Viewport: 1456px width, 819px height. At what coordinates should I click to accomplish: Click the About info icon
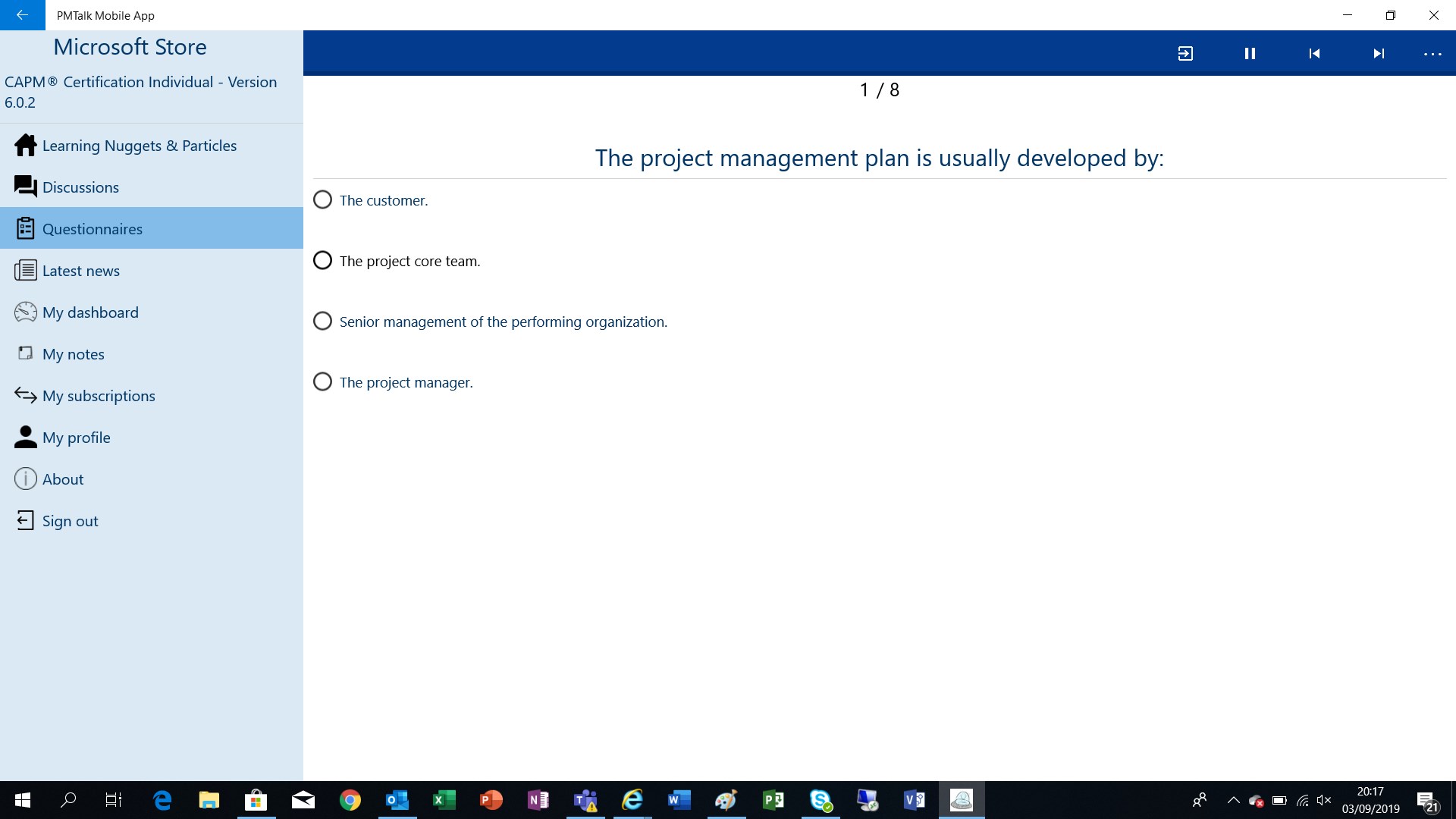click(25, 479)
